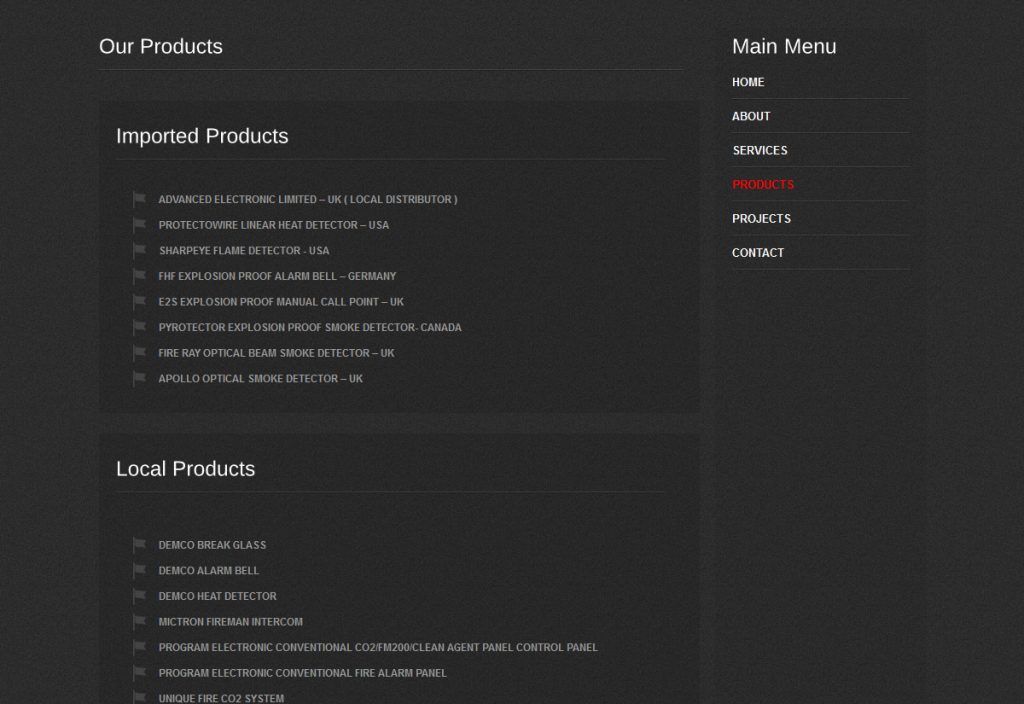Open the Contact page link

(758, 252)
